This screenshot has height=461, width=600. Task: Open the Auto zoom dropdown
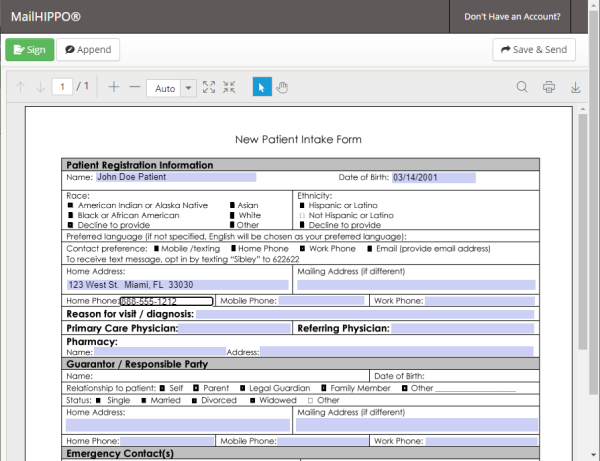(171, 88)
